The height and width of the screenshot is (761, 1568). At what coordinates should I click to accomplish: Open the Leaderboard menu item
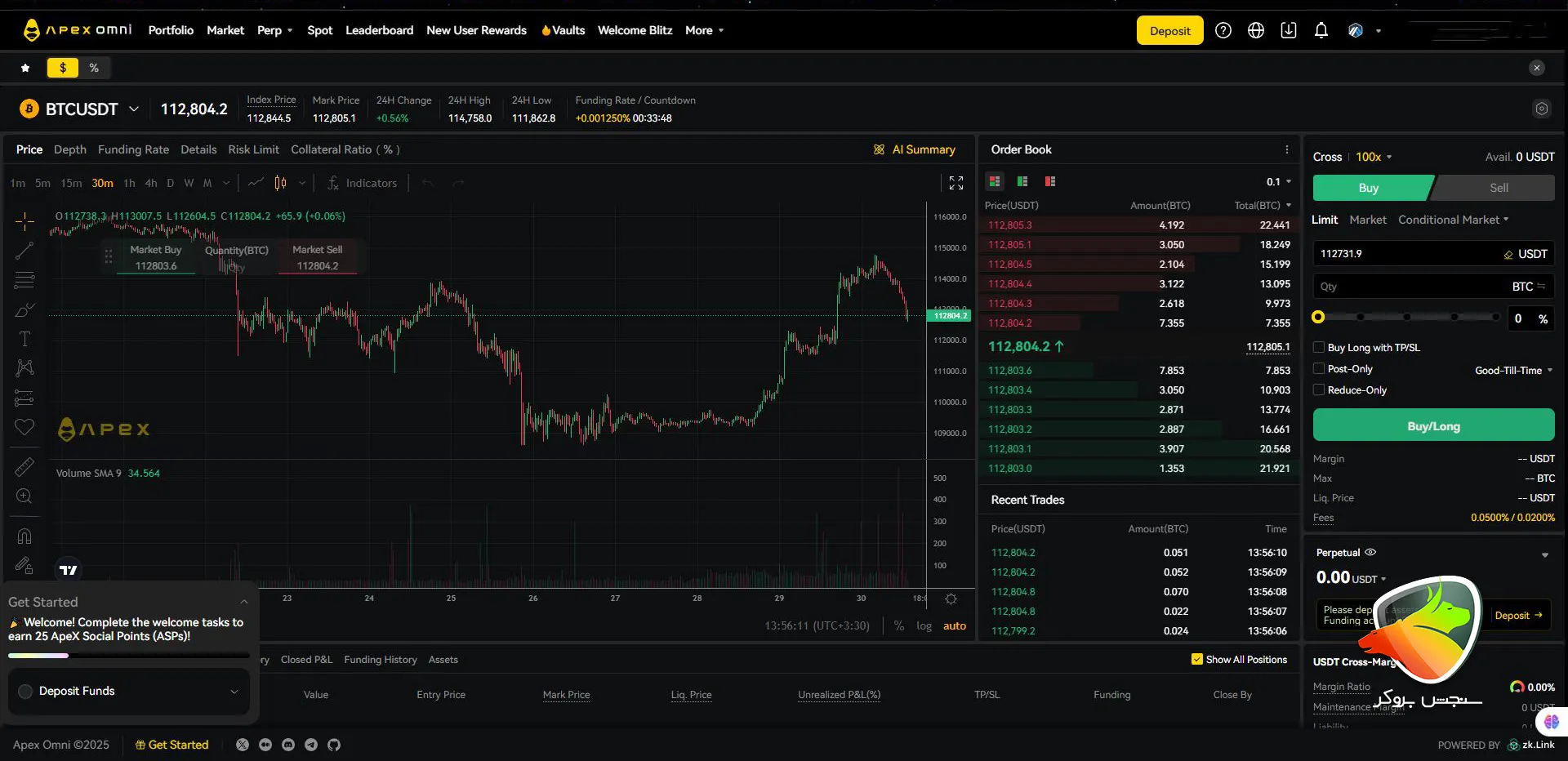click(379, 30)
